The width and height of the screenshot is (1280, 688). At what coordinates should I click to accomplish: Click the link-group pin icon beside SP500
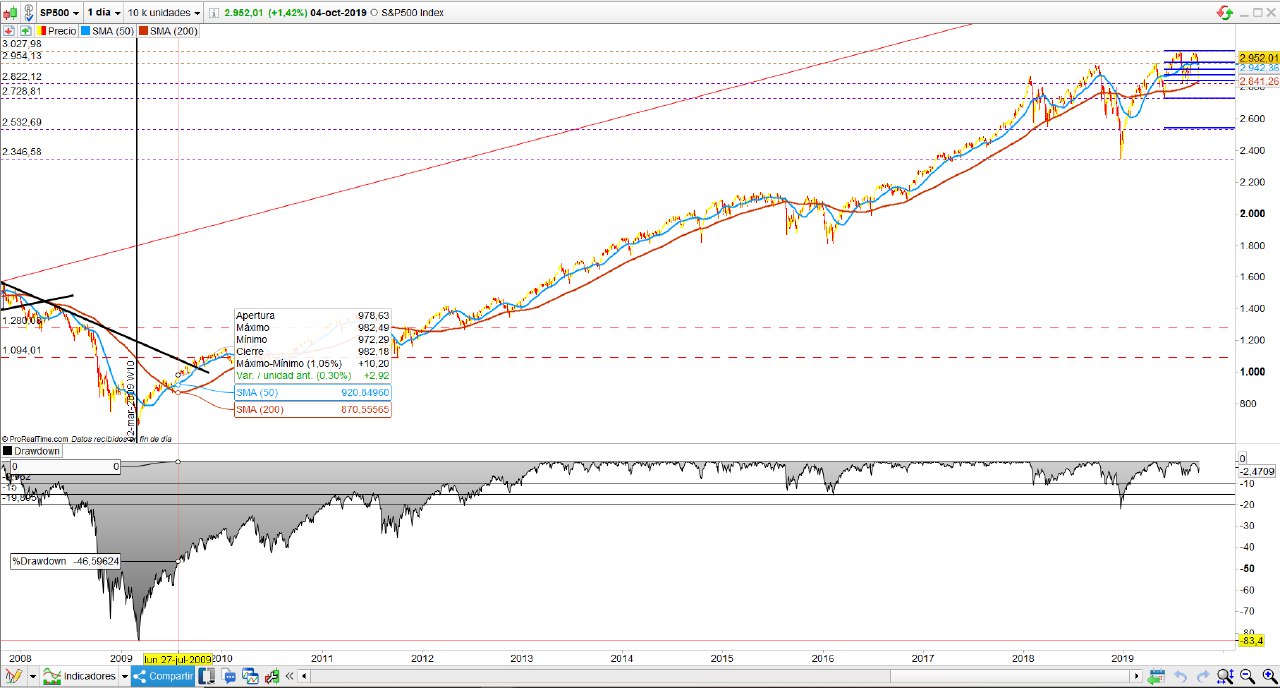point(29,12)
